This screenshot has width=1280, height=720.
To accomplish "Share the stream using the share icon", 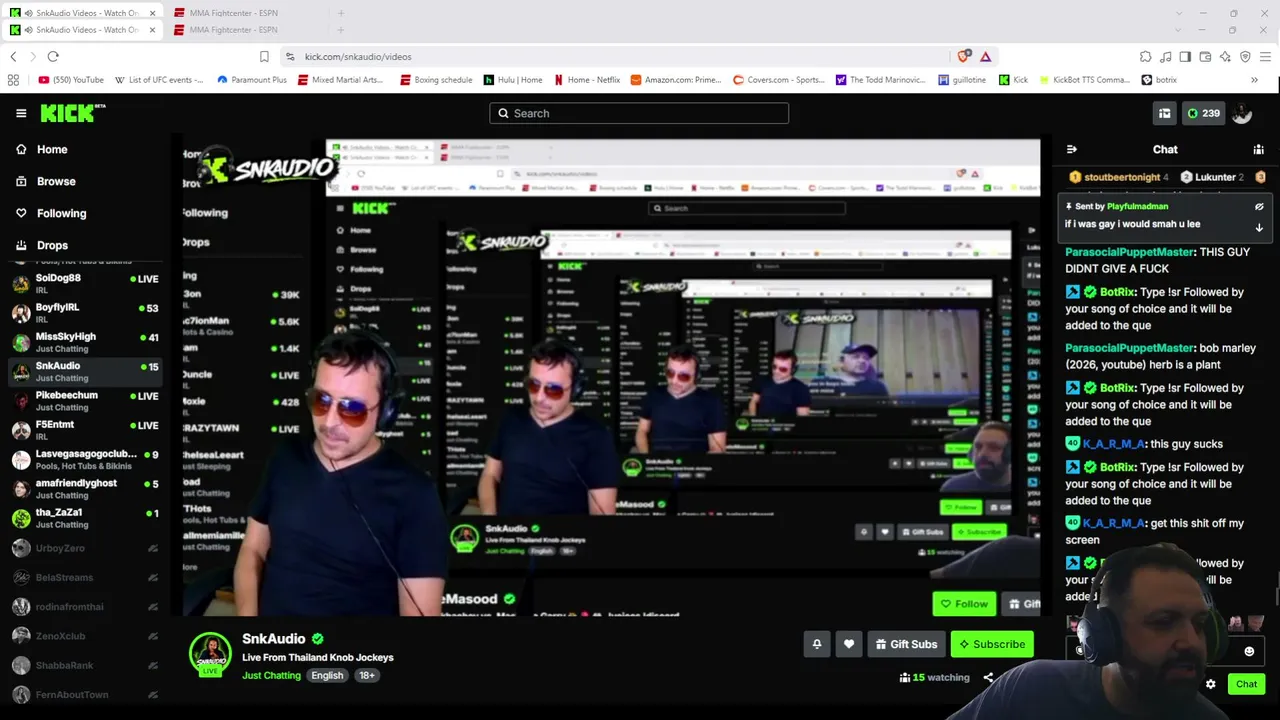I will [988, 677].
